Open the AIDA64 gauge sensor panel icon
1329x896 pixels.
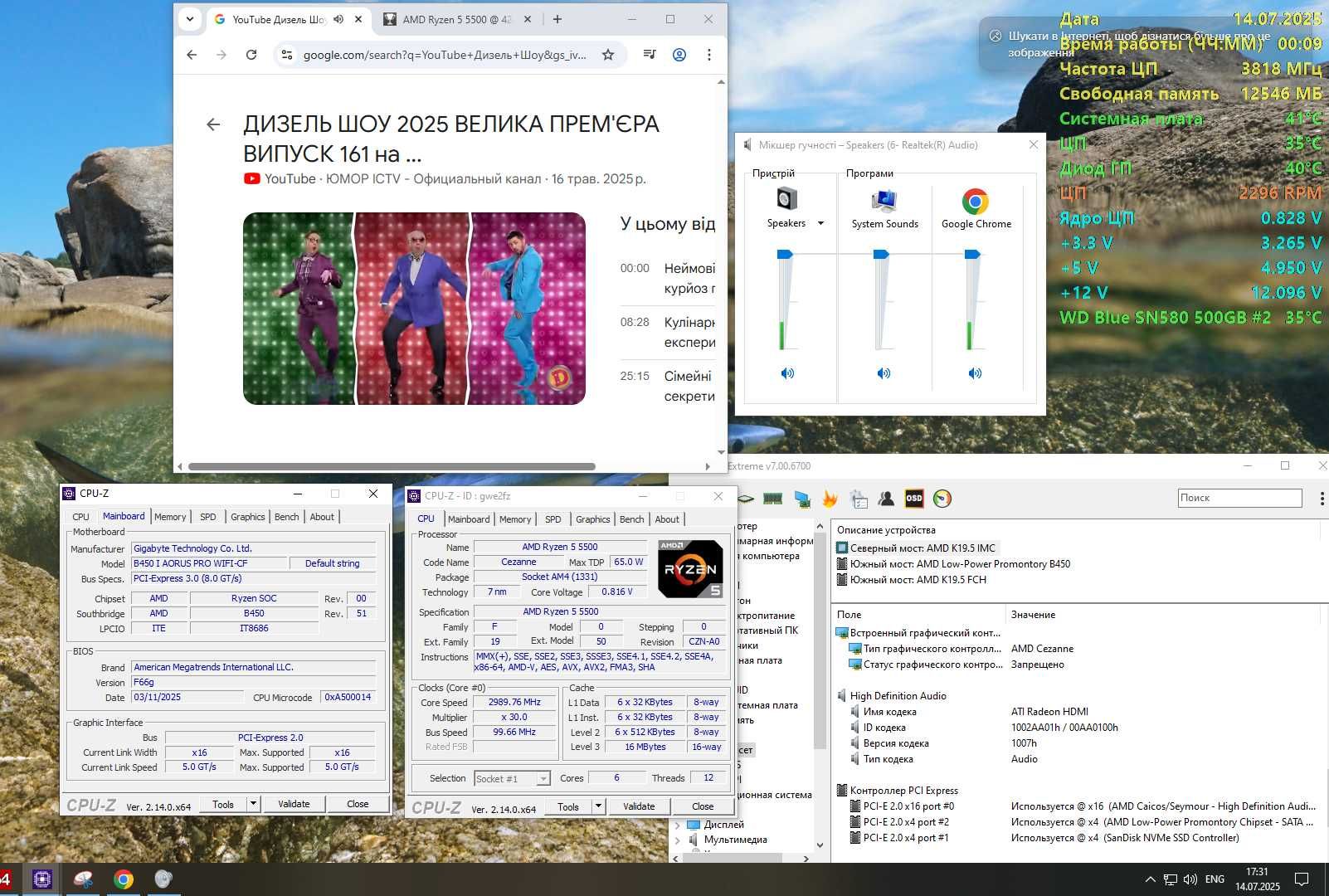coord(942,499)
